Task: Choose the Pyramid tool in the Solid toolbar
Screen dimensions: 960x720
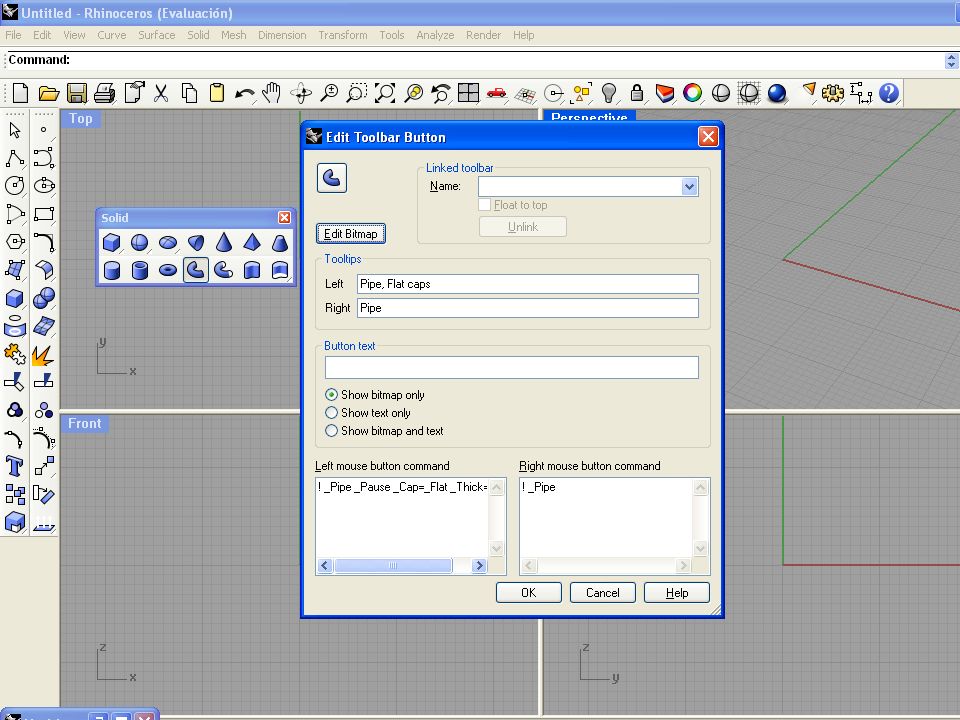Action: 252,242
